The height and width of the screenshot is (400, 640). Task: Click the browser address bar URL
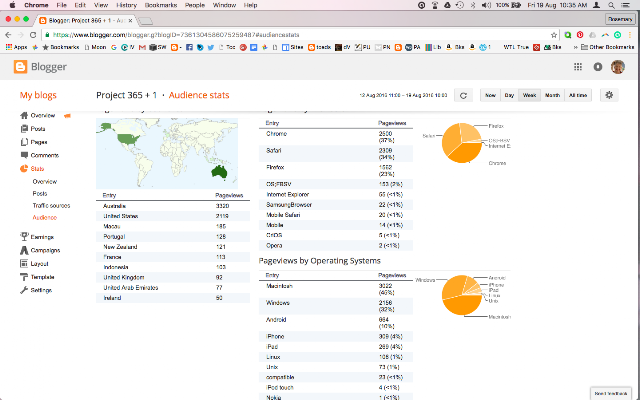tap(176, 35)
